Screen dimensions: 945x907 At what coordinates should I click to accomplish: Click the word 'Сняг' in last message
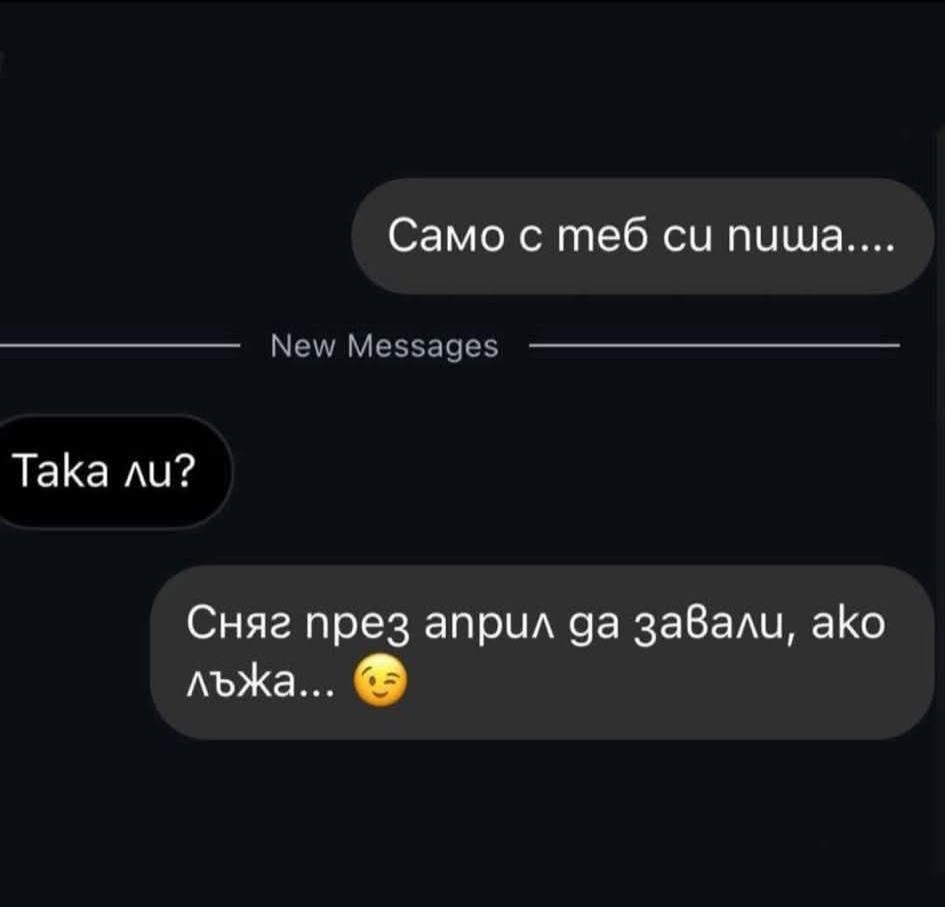point(239,623)
